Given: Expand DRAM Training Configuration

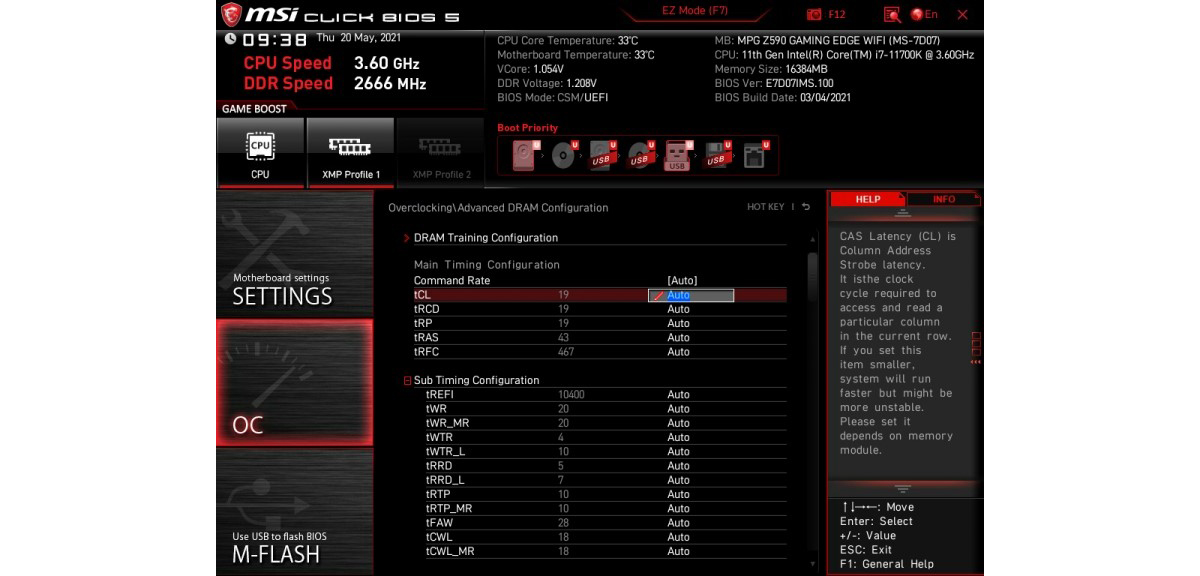Looking at the screenshot, I should pyautogui.click(x=486, y=238).
